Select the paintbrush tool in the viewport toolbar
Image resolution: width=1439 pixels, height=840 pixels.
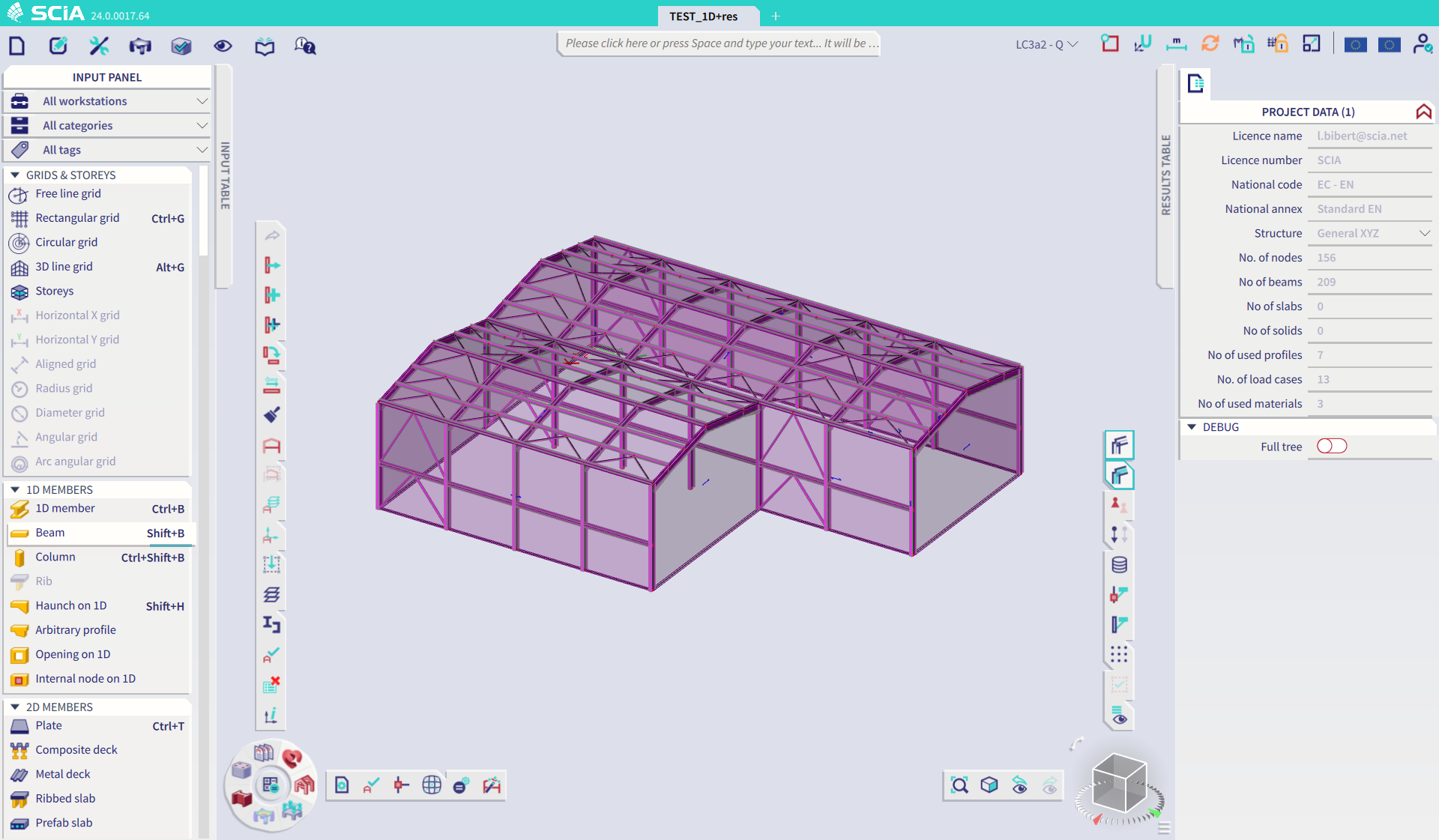(271, 414)
